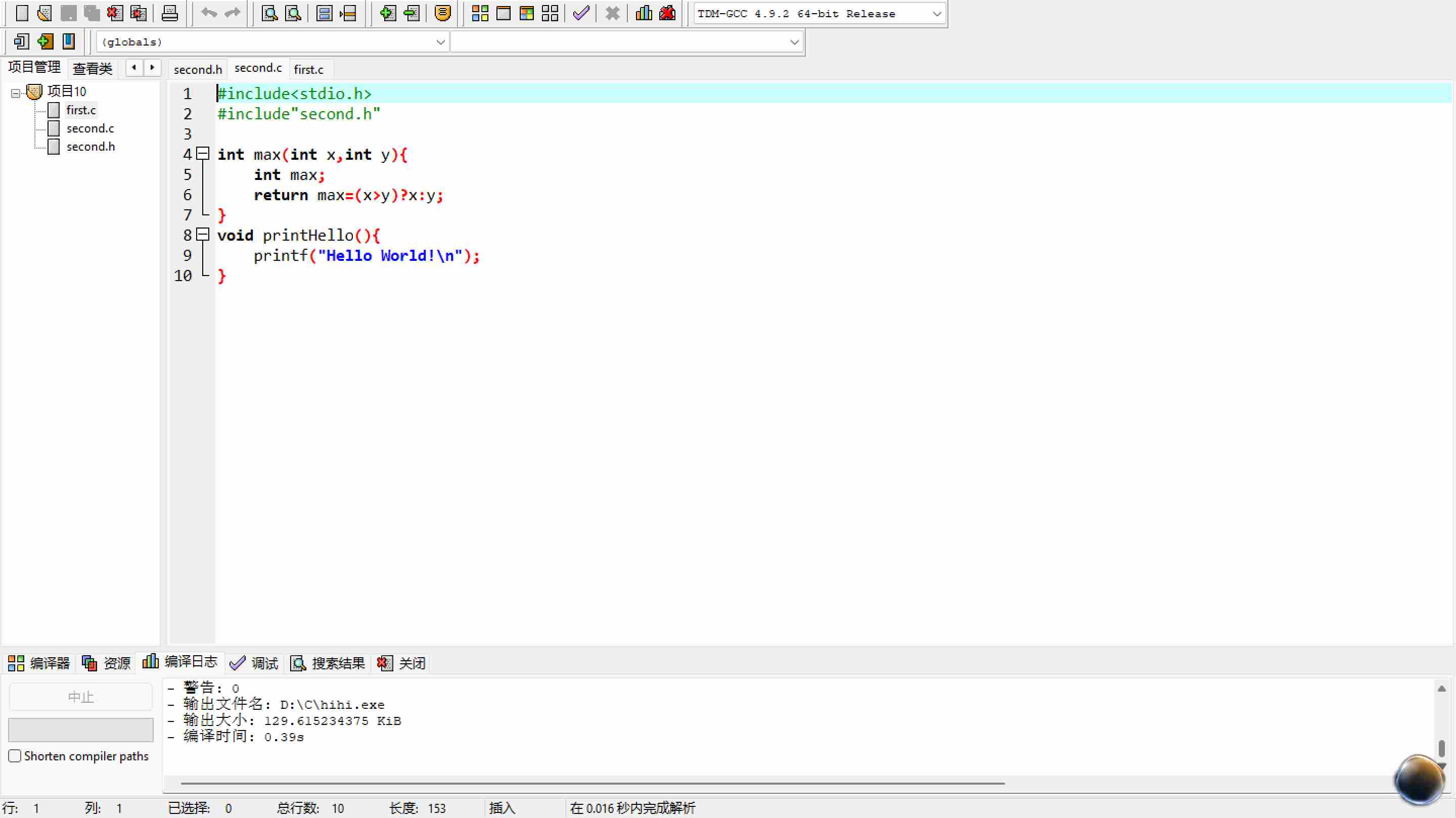This screenshot has width=1456, height=818.
Task: Click the Profile analysis bar chart icon
Action: pos(644,13)
